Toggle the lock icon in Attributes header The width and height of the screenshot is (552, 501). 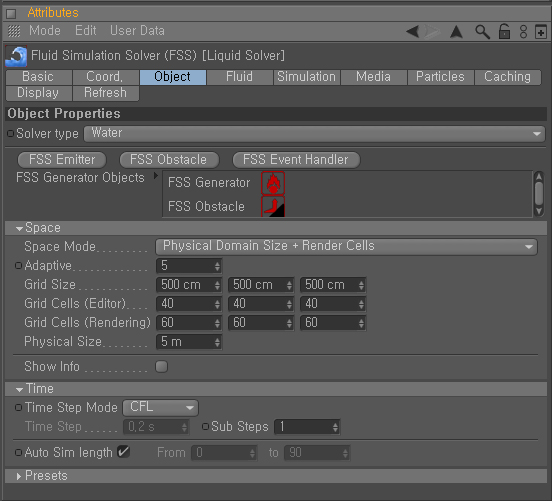(x=504, y=31)
